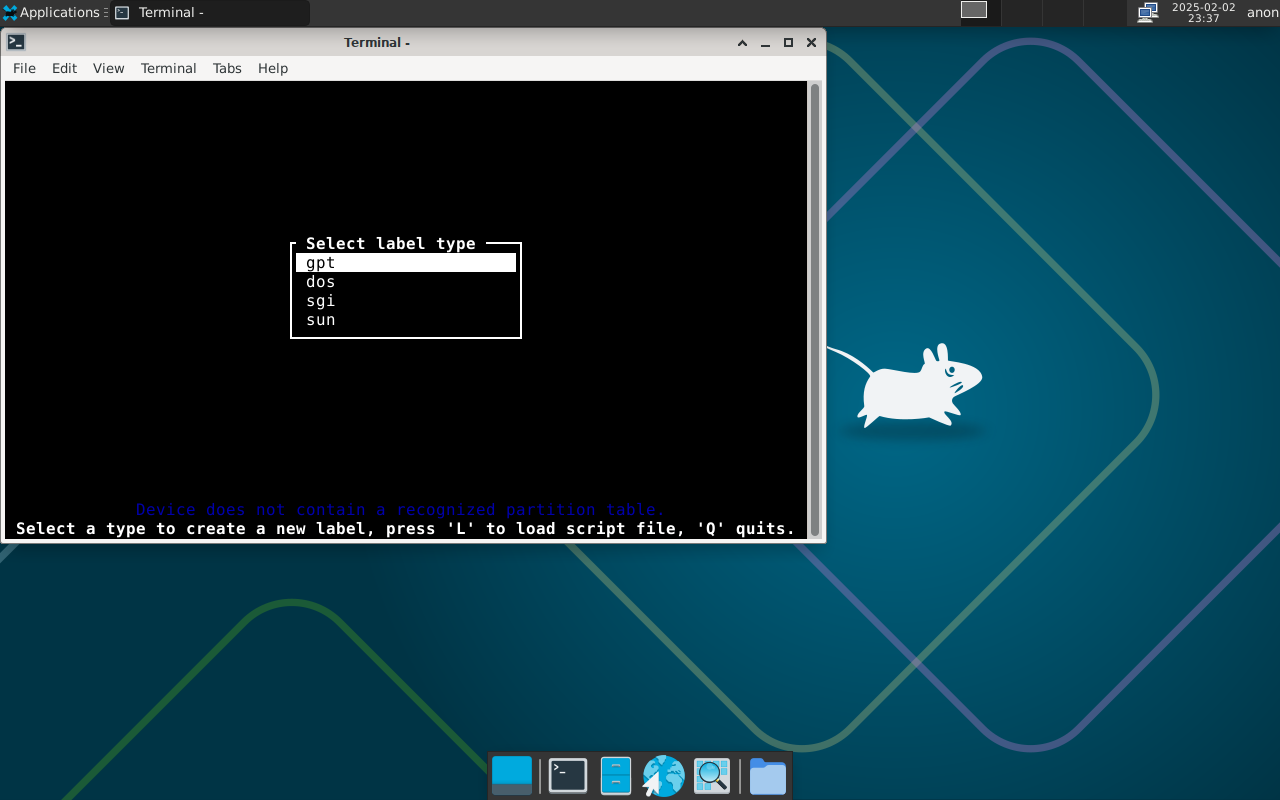Open the home folder icon in dock
The width and height of the screenshot is (1280, 800).
(767, 776)
